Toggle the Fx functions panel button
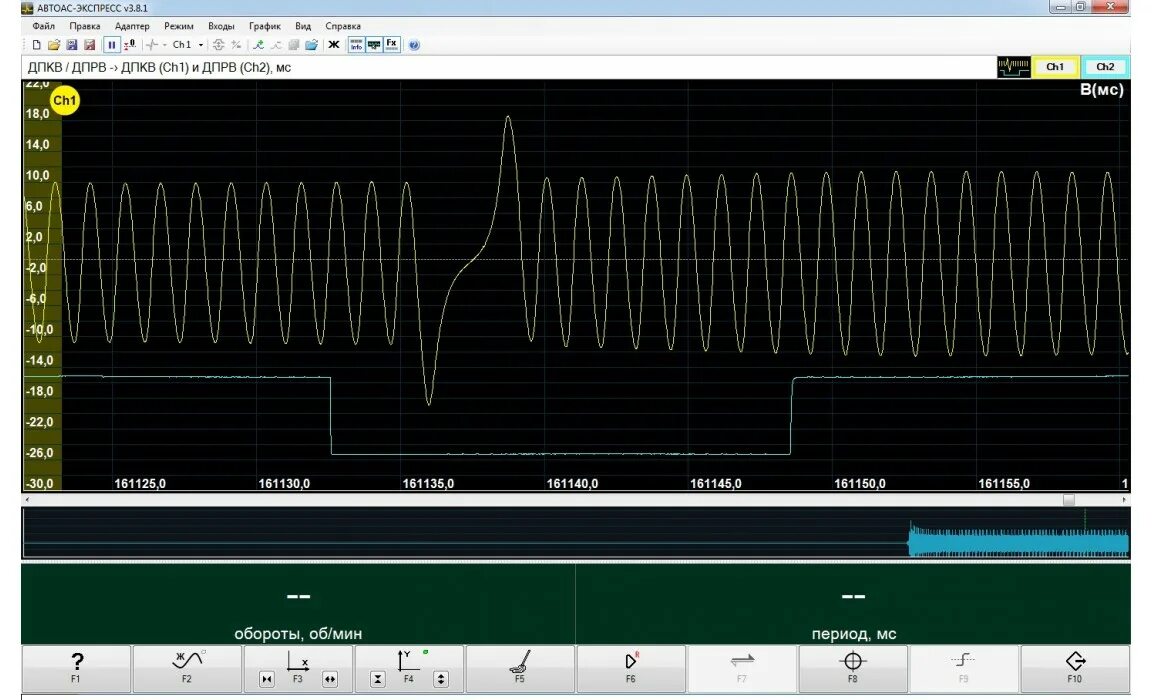The width and height of the screenshot is (1156, 700). pyautogui.click(x=391, y=45)
